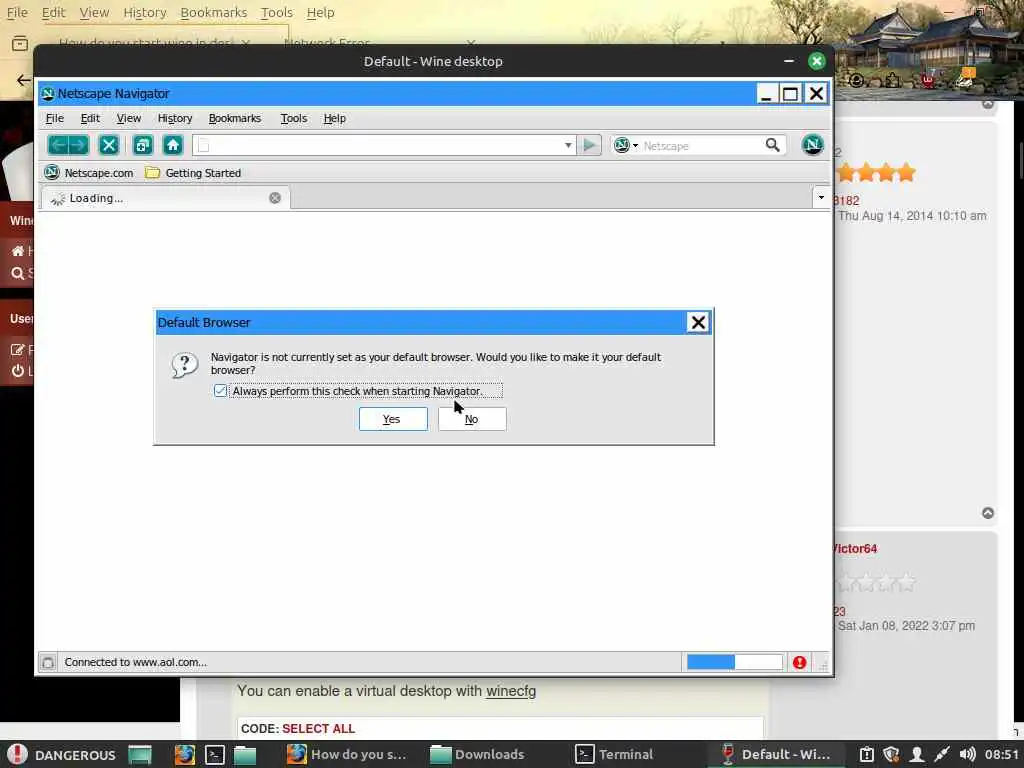
Task: Open the Netscape Help menu
Action: [x=334, y=118]
